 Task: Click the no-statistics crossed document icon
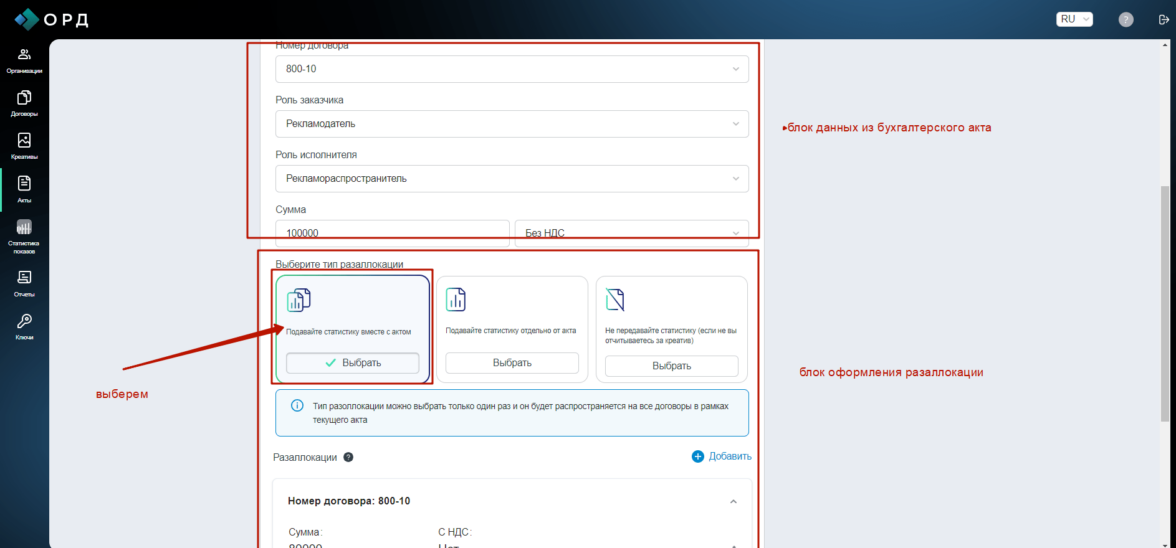point(615,300)
